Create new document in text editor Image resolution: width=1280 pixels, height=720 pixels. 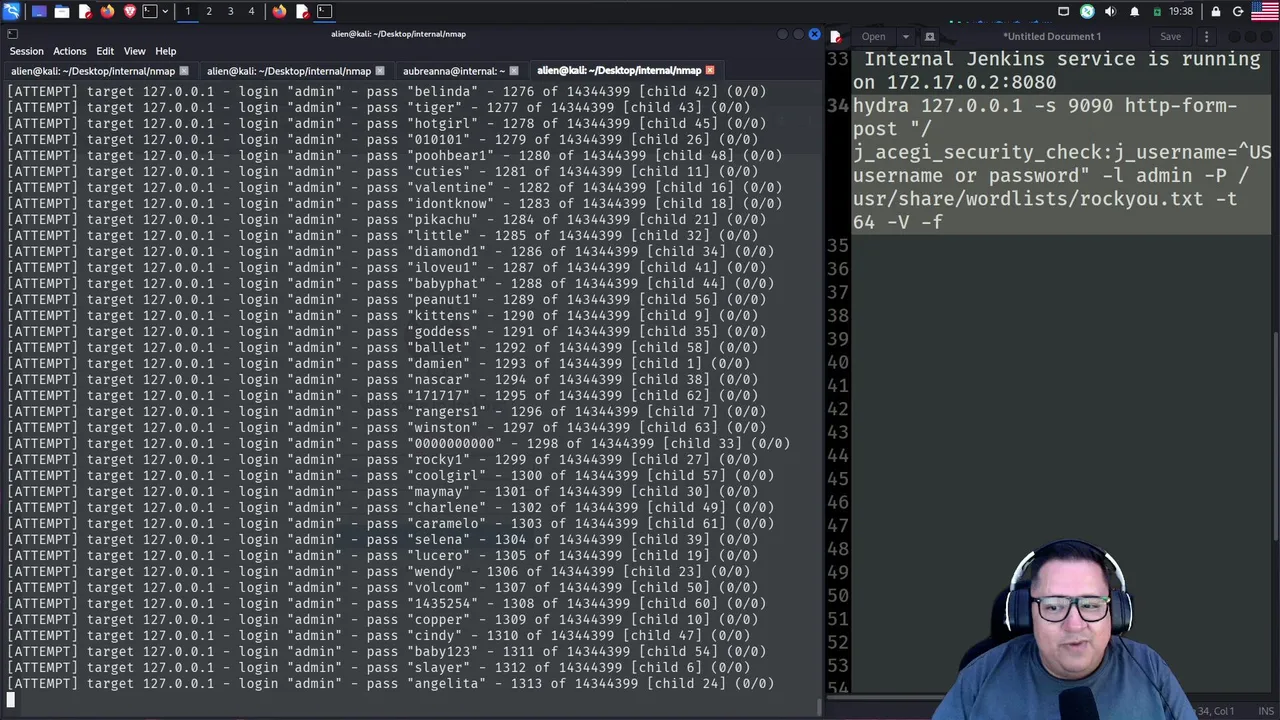click(x=929, y=37)
